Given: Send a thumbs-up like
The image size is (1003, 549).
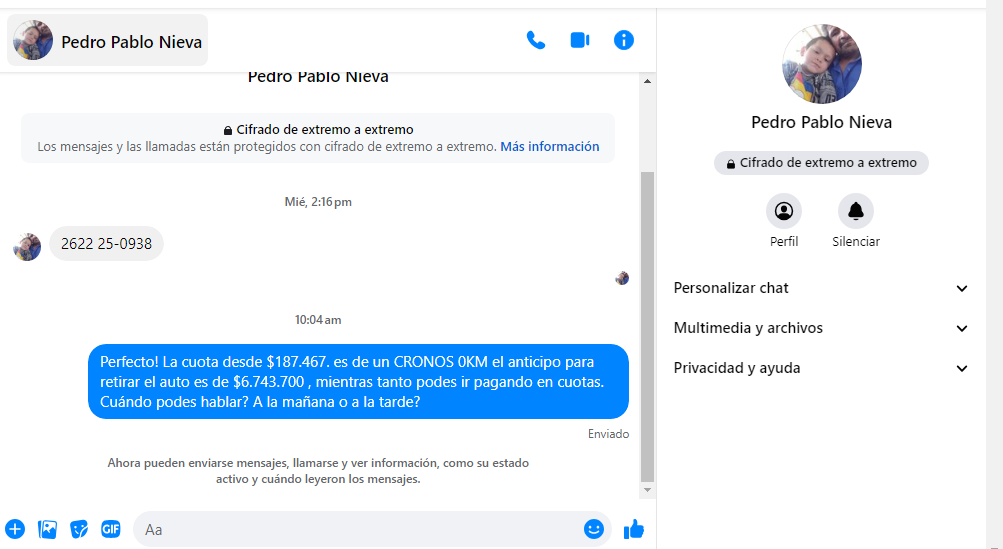Looking at the screenshot, I should [634, 529].
